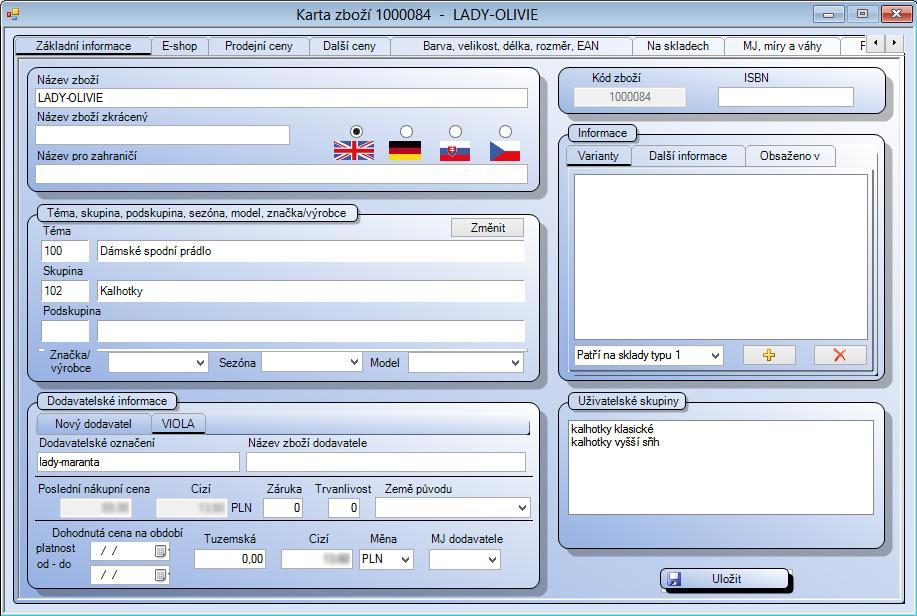Click the yellow plus add-variant icon

[x=769, y=355]
